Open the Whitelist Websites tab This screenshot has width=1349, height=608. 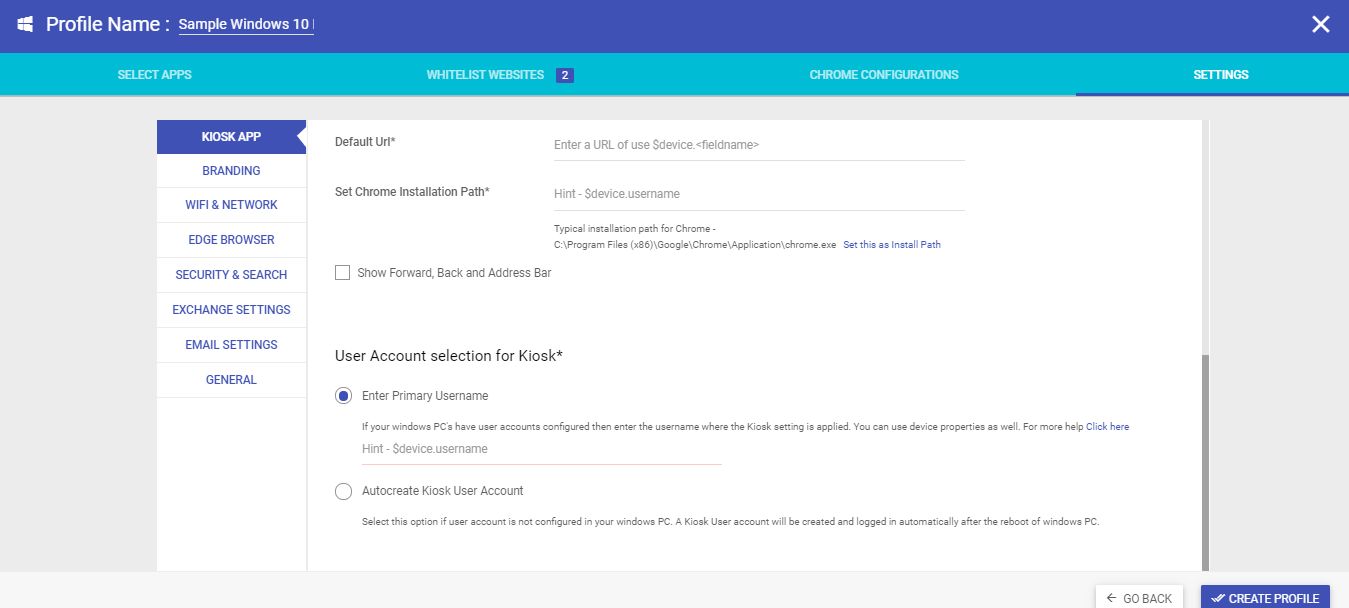coord(485,75)
